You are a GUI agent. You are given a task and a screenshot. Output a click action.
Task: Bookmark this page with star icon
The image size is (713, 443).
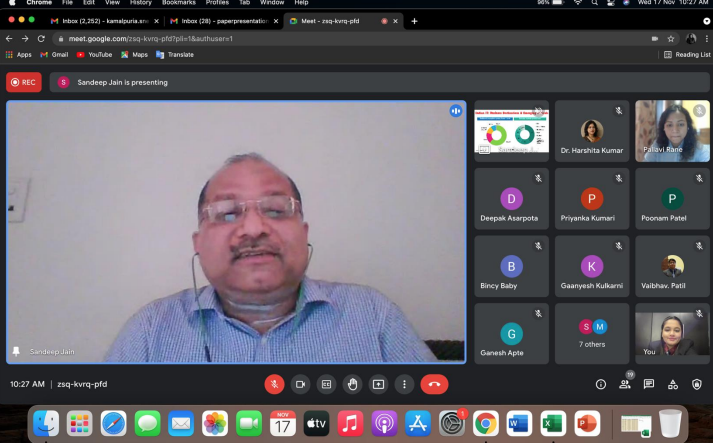point(671,39)
